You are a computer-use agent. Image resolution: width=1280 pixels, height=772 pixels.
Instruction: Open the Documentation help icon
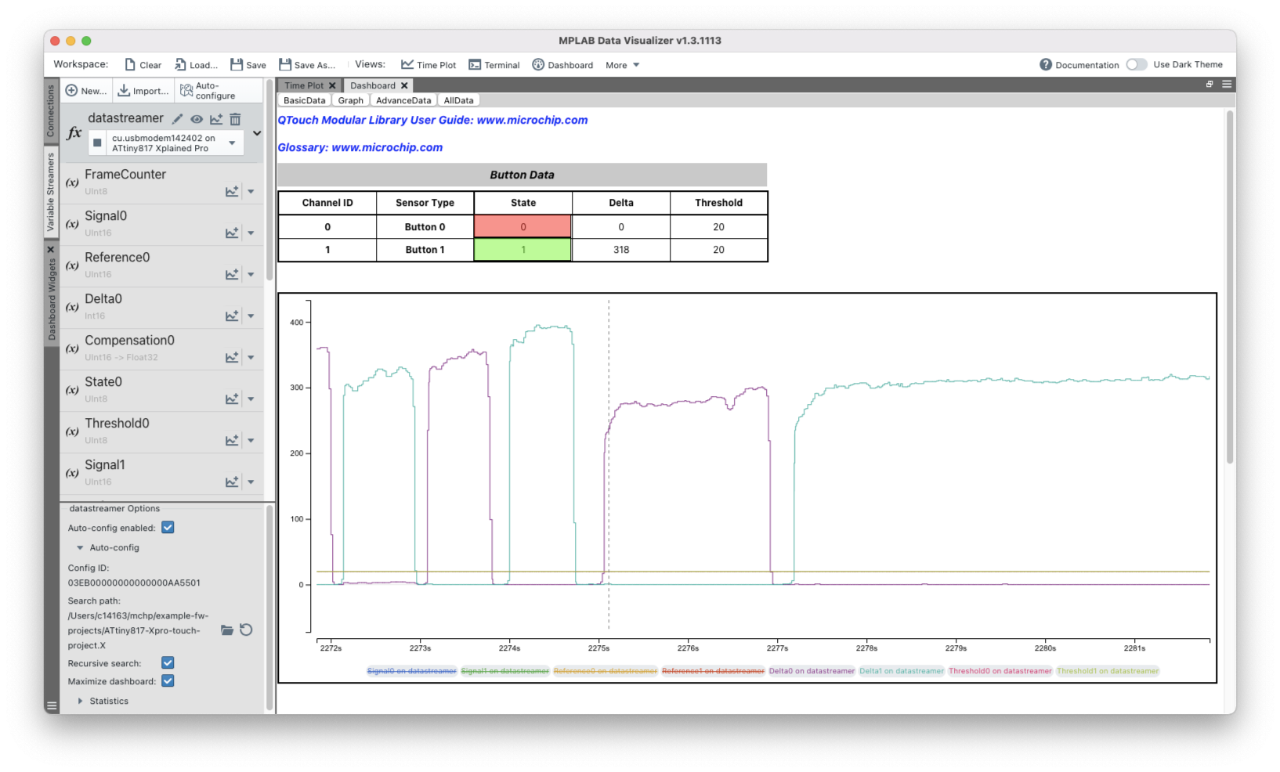pyautogui.click(x=1046, y=65)
